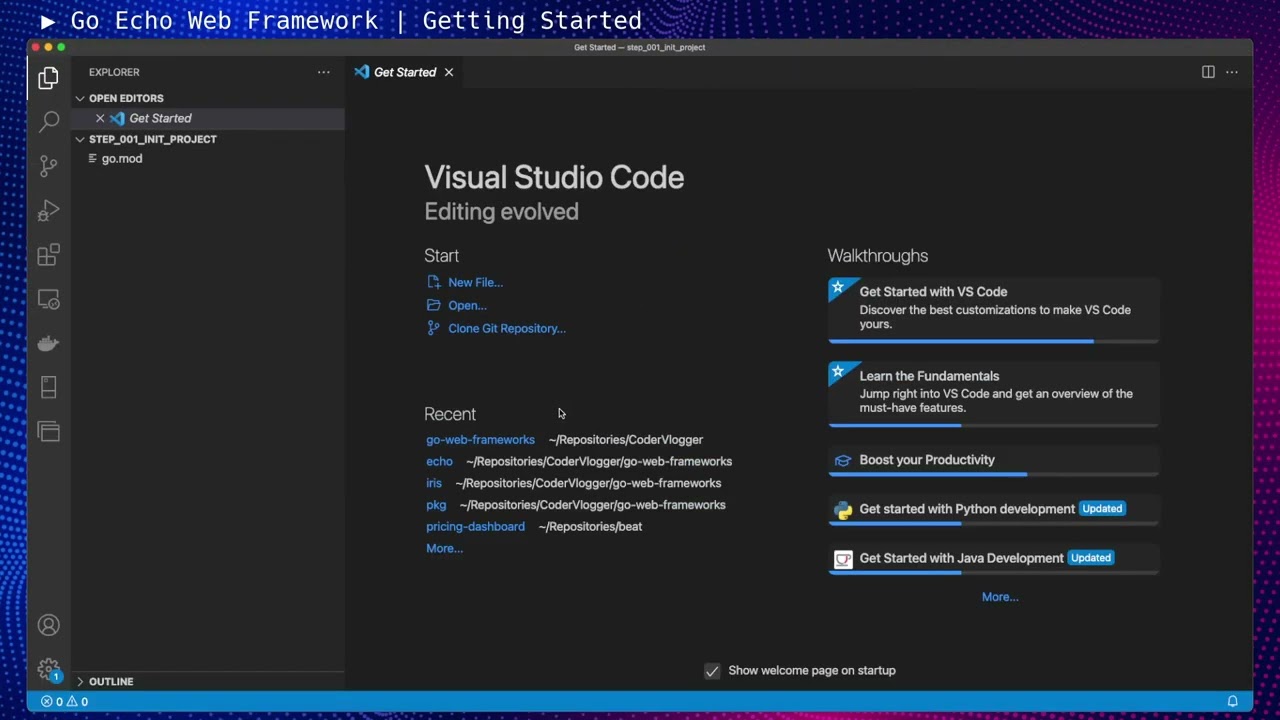Open the Remote Explorer icon
This screenshot has height=720, width=1280.
click(x=48, y=299)
